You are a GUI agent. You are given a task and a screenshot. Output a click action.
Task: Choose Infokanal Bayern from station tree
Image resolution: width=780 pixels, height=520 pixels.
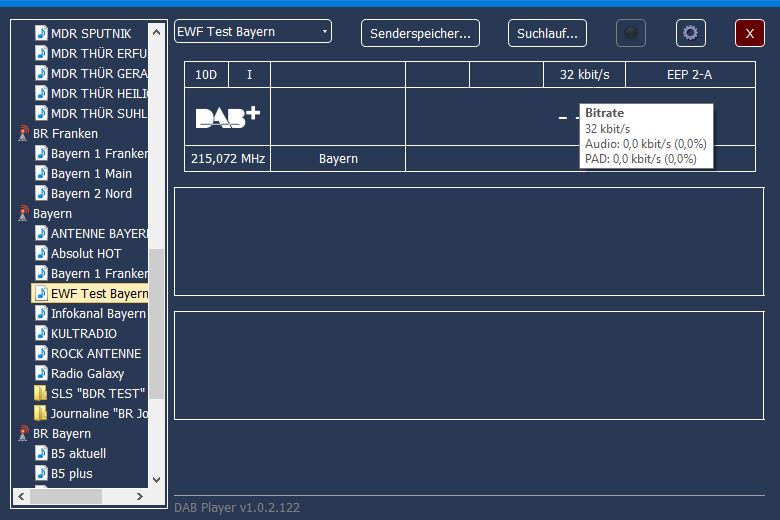(x=97, y=313)
